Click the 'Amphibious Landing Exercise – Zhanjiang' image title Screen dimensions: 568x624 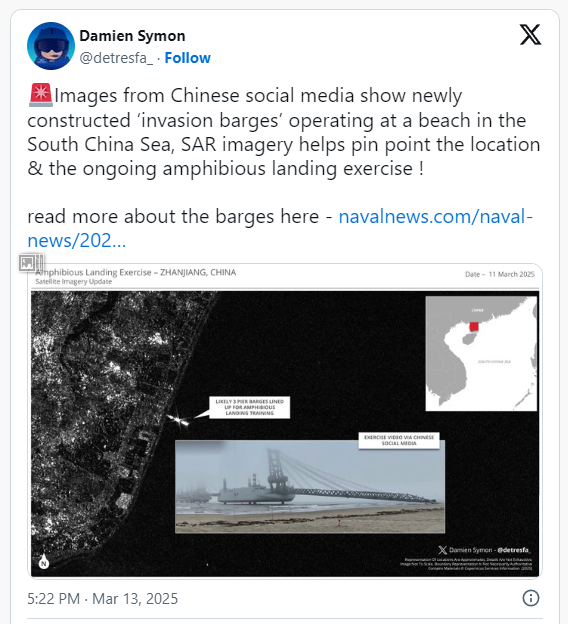[x=136, y=272]
